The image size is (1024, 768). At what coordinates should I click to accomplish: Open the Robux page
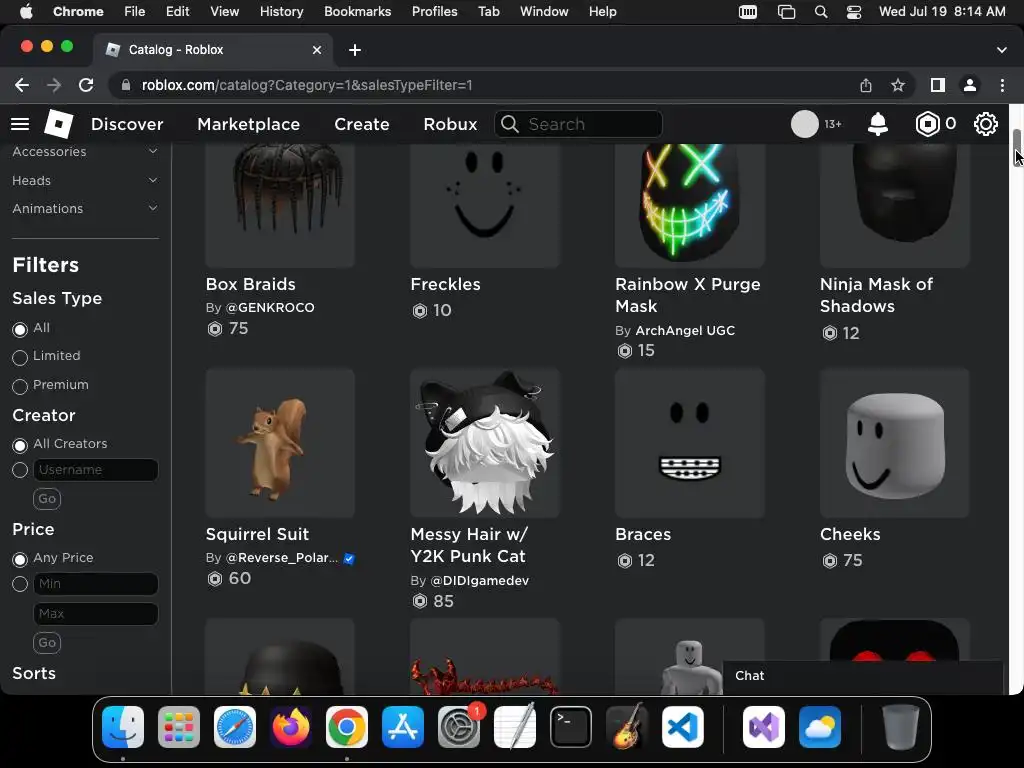(450, 124)
